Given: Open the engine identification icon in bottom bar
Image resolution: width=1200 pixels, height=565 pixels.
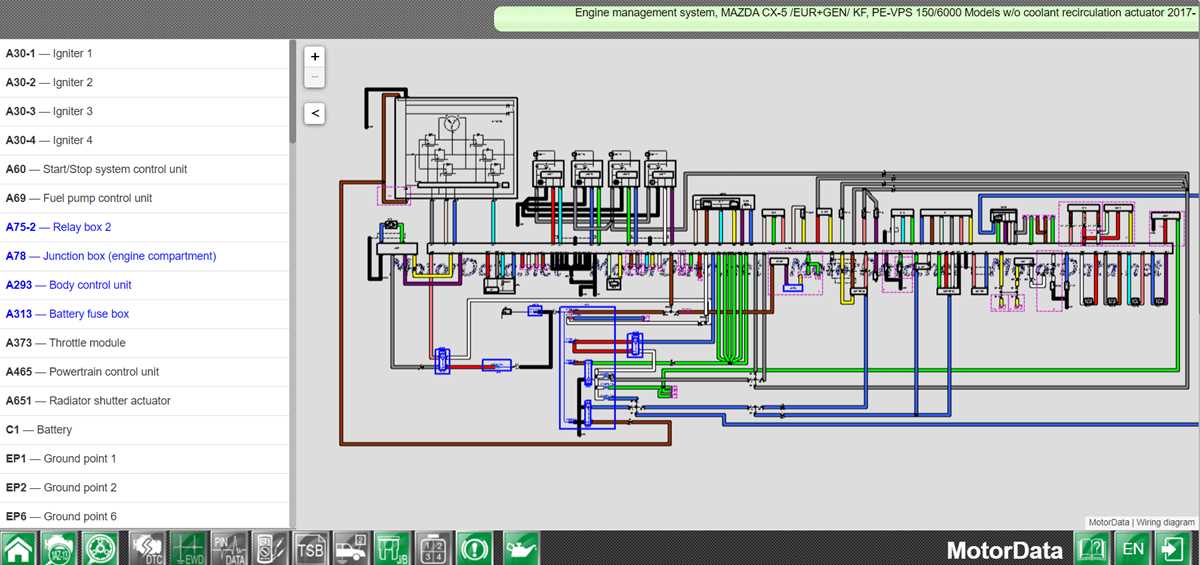Looking at the screenshot, I should click(x=58, y=548).
